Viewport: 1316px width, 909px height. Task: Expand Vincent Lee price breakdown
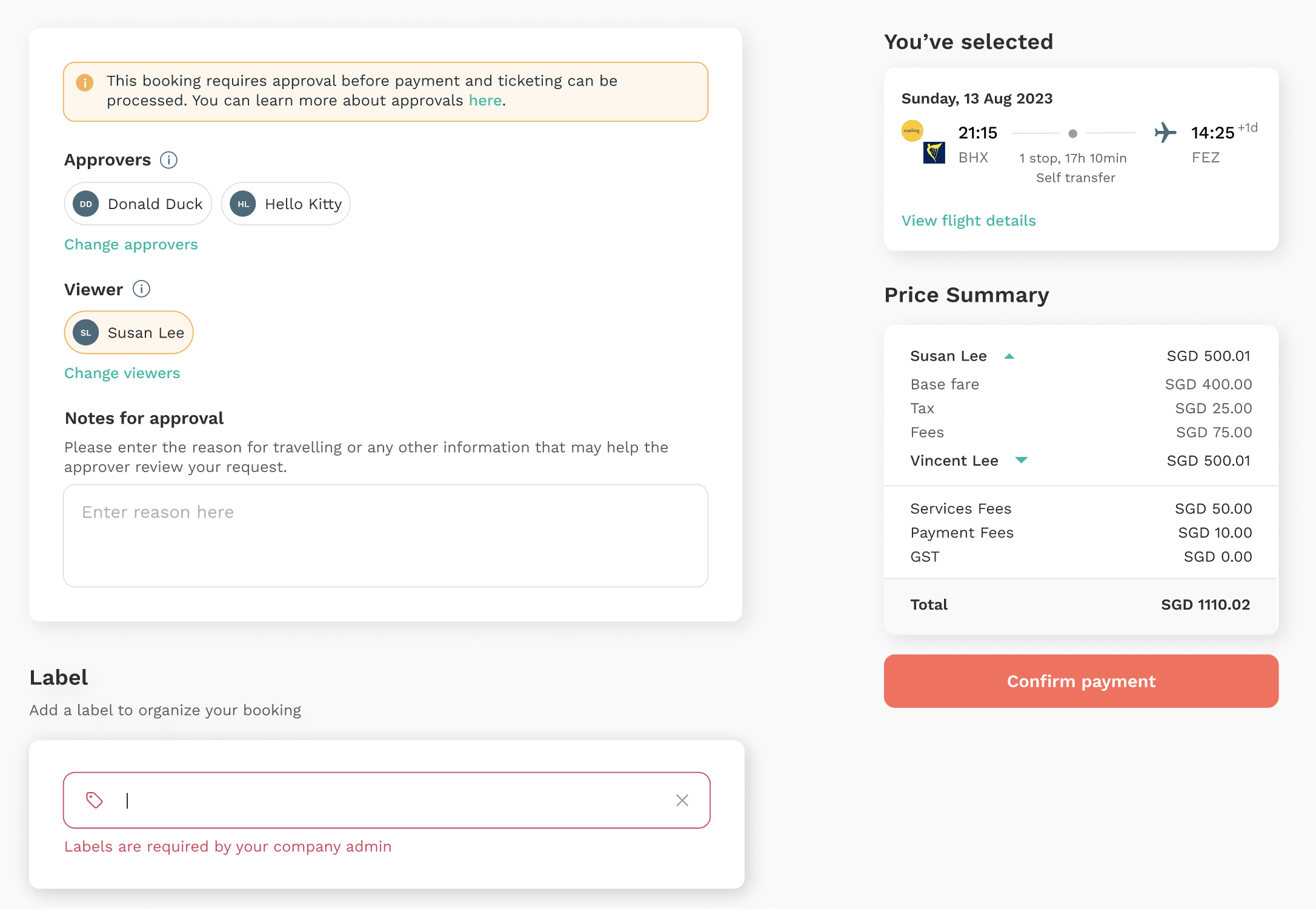tap(1021, 461)
